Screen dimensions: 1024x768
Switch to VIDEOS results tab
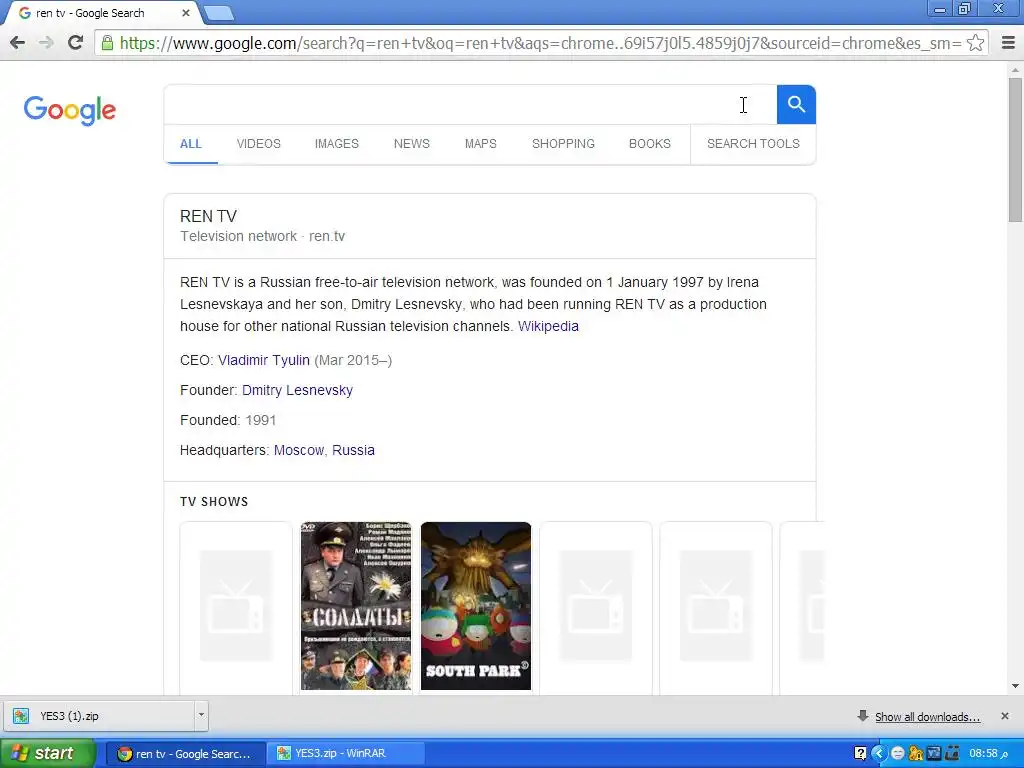coord(259,144)
